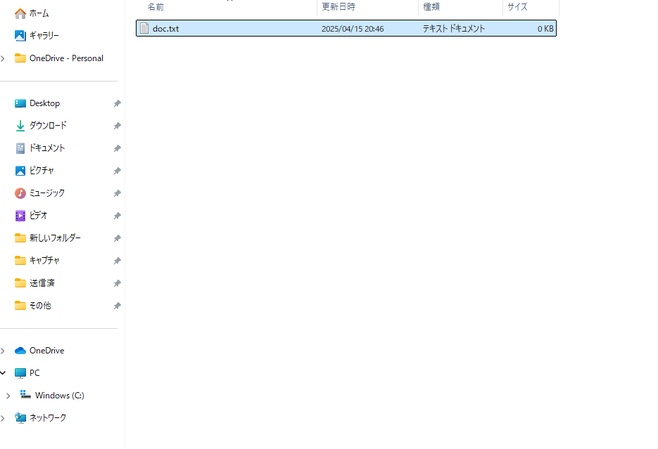Screen dimensions: 658x449
Task: Select the 新しいフォルダー folder icon
Action: click(x=20, y=238)
